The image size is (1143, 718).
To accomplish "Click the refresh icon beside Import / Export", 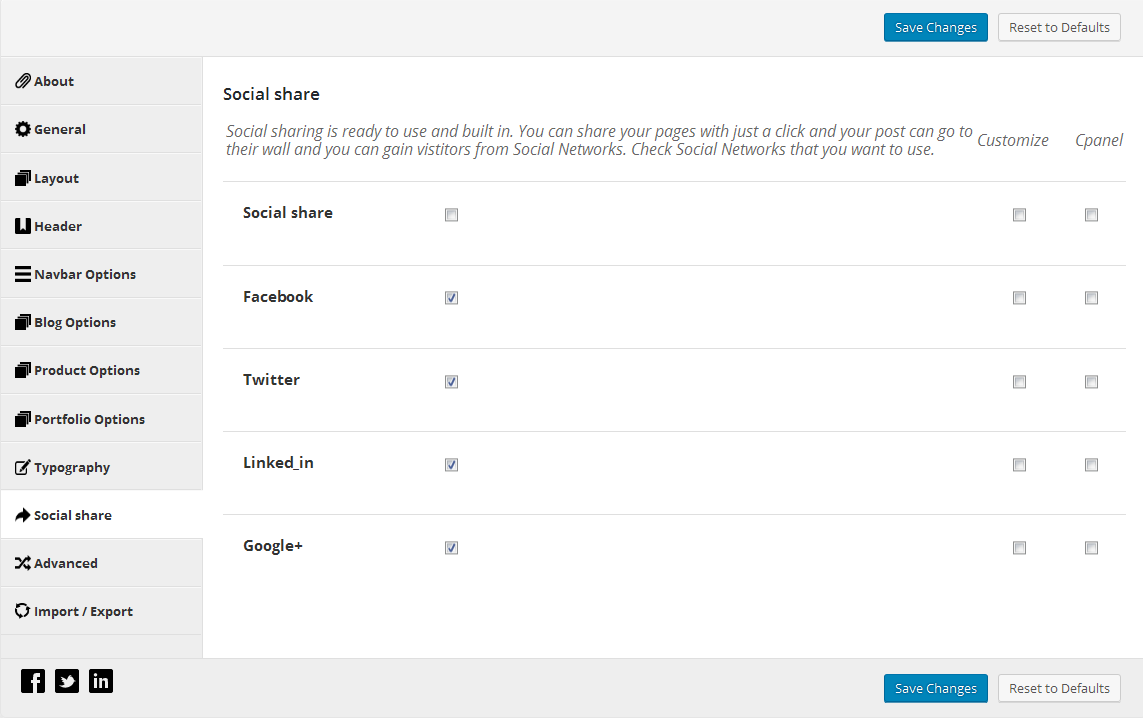I will click(23, 611).
